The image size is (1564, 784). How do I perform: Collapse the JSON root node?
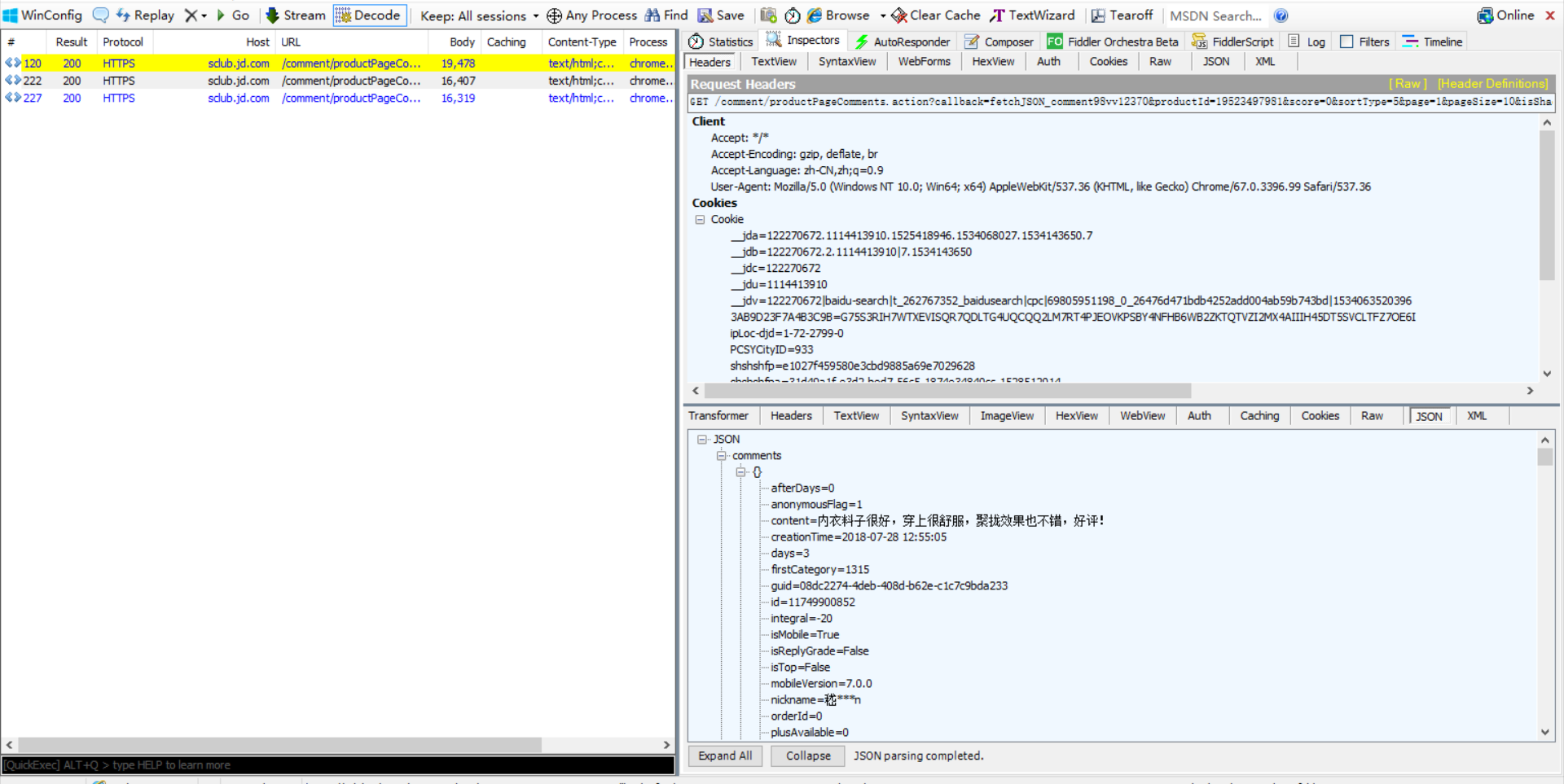[x=701, y=440]
